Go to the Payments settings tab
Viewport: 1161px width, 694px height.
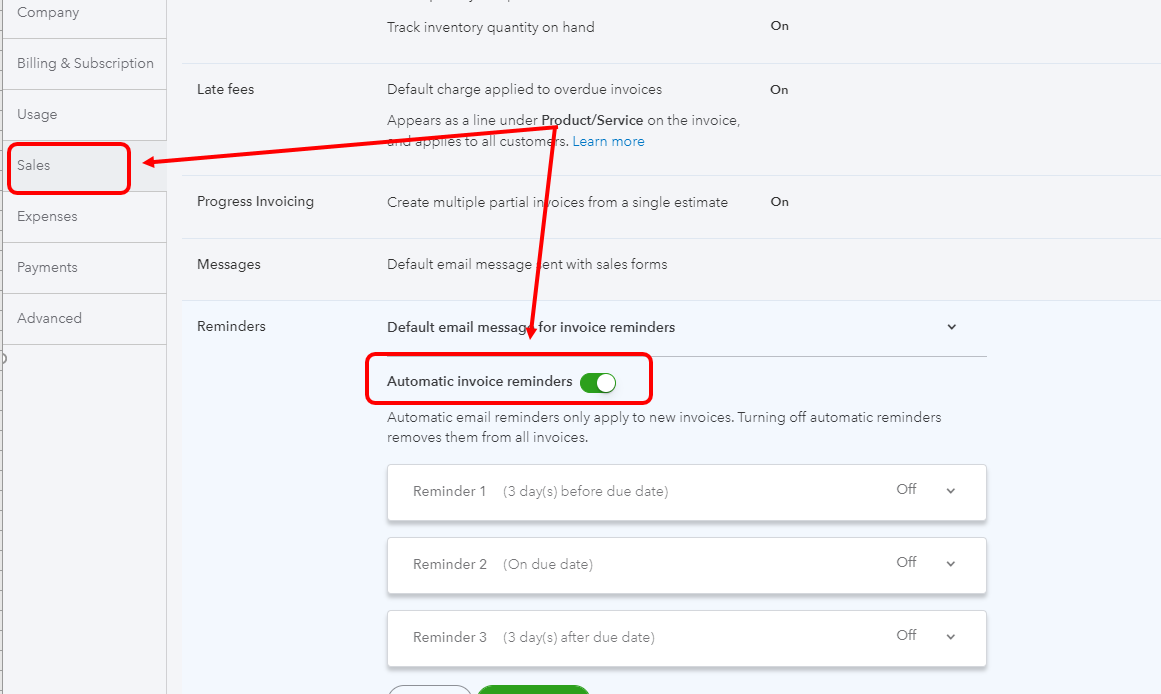47,266
